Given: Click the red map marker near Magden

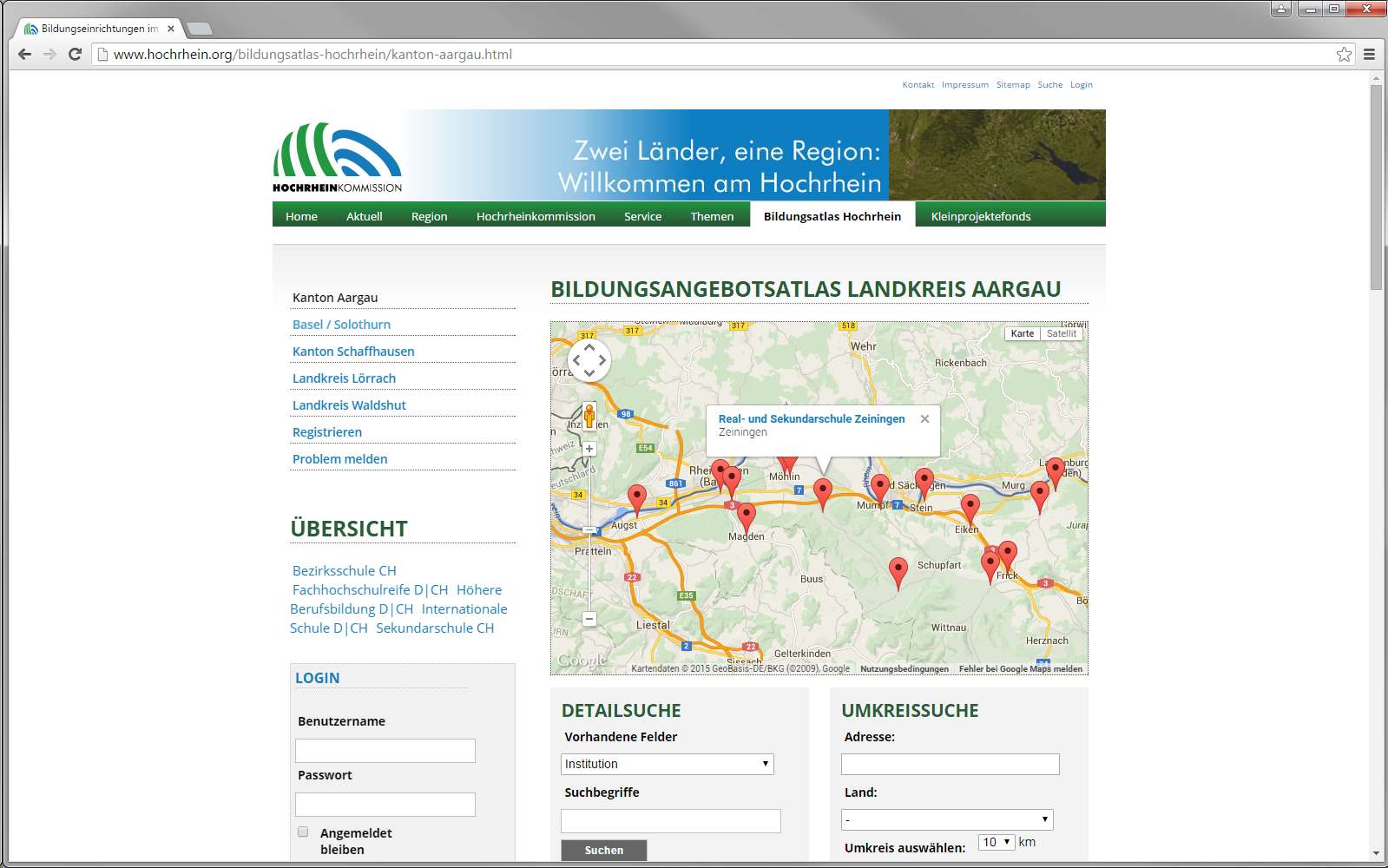Looking at the screenshot, I should (746, 516).
